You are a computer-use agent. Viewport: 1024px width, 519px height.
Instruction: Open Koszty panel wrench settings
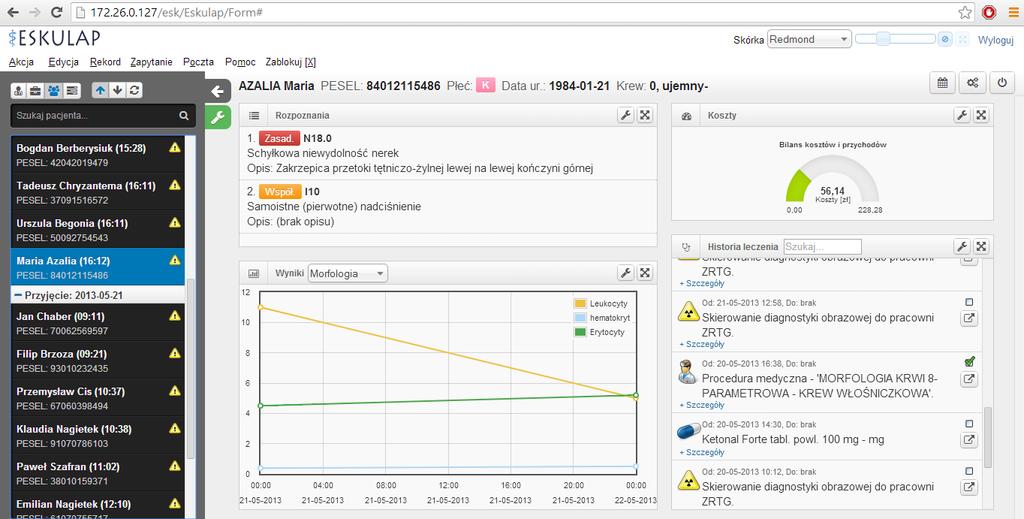coord(962,115)
